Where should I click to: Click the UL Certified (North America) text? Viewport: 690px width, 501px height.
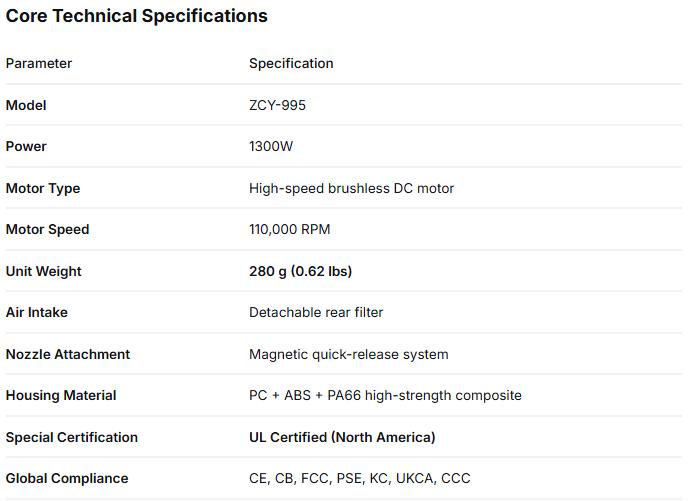342,437
